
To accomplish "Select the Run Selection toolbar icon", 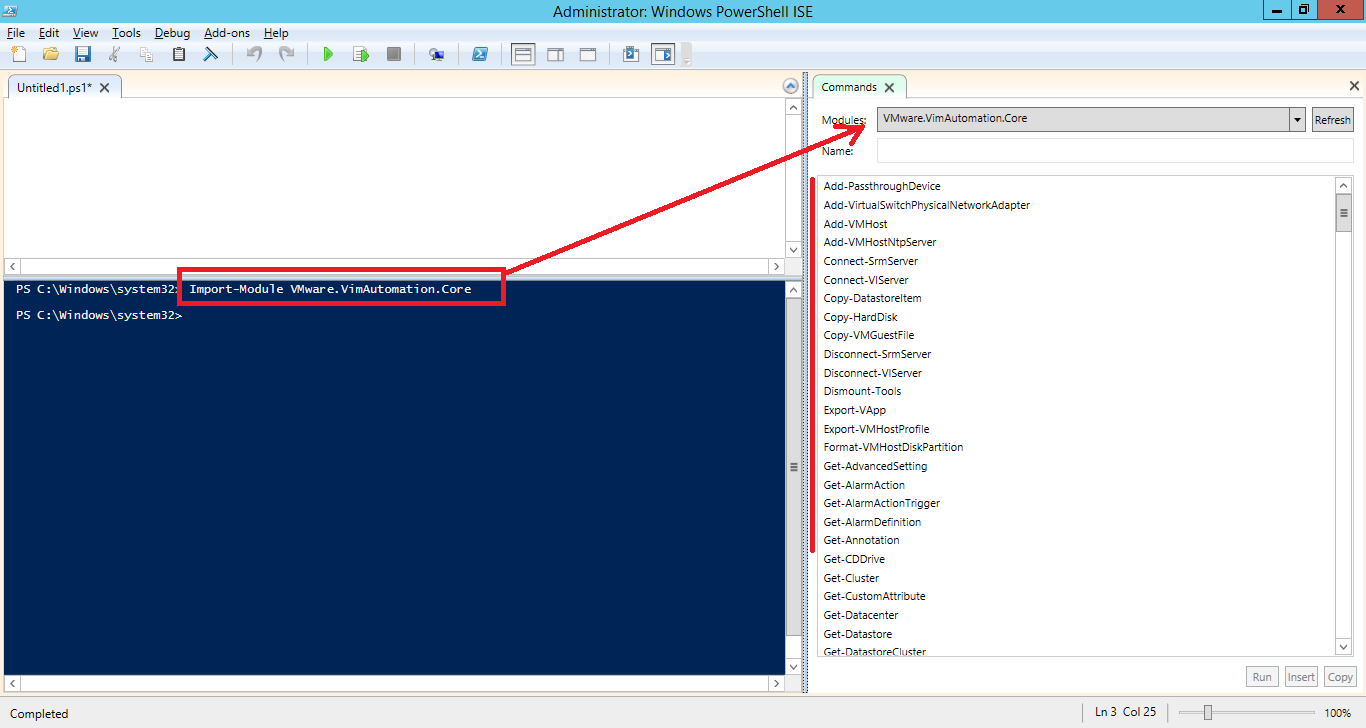I will pos(361,54).
